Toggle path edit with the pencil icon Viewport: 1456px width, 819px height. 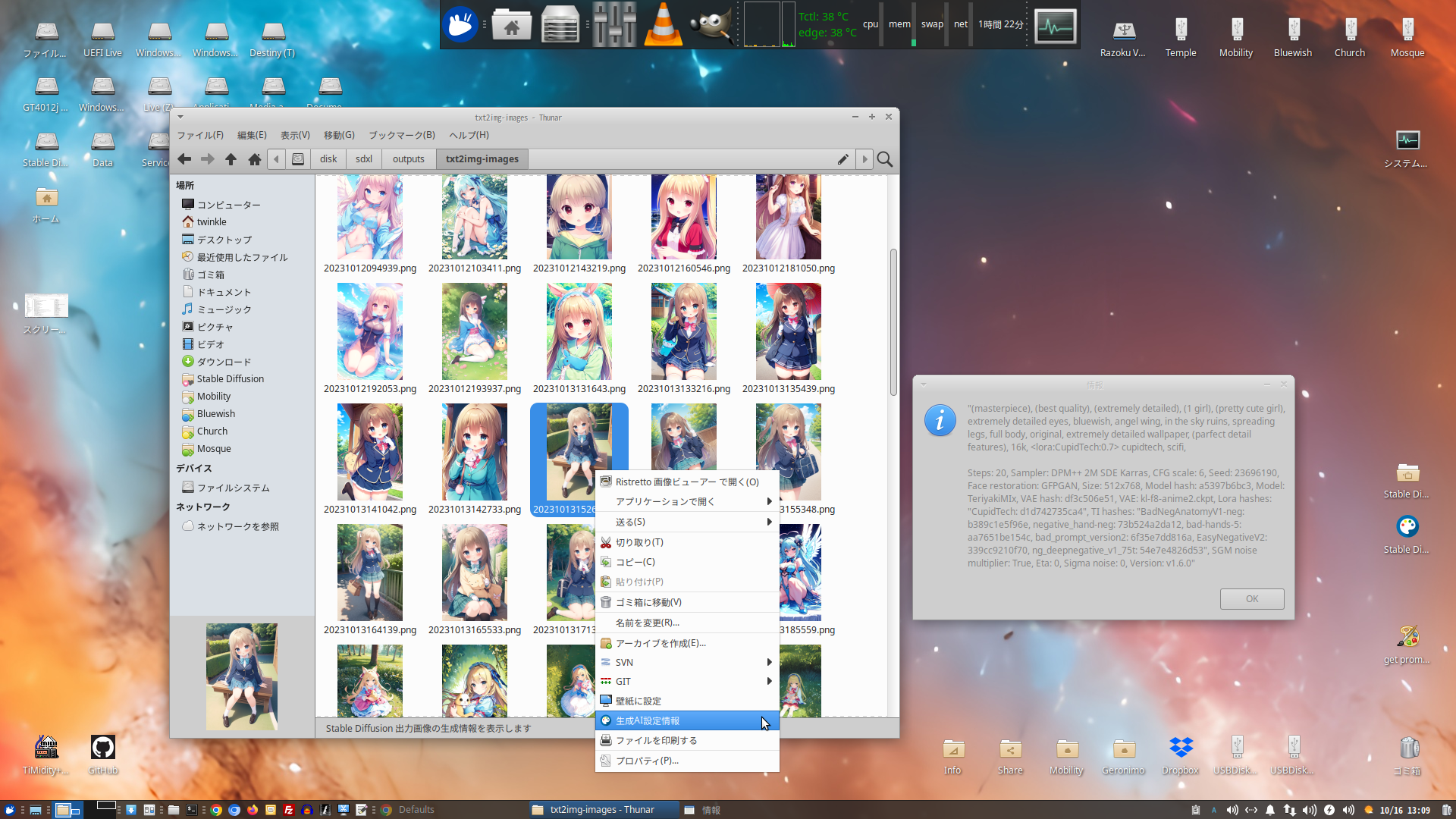[843, 159]
